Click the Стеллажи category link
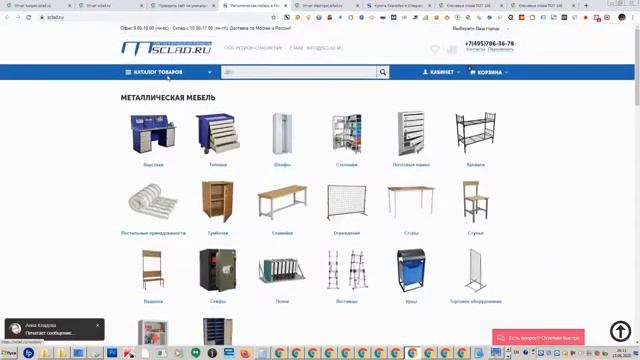 347,165
